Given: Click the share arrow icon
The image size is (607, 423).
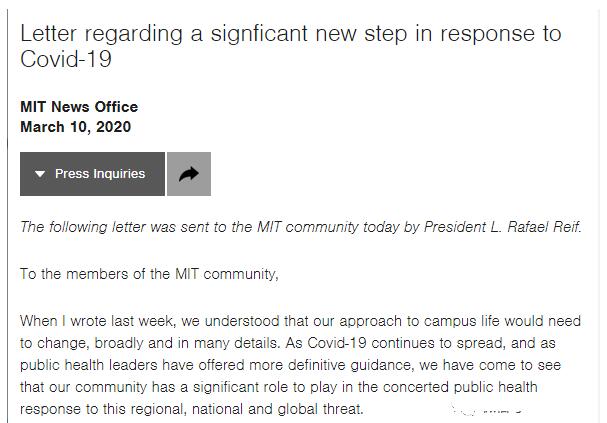Looking at the screenshot, I should pos(188,174).
